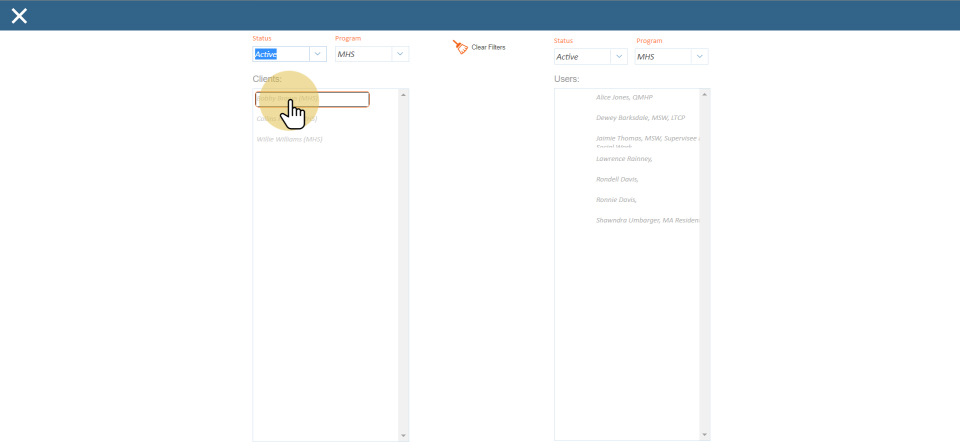This screenshot has height=442, width=960.
Task: Open the clients Program dropdown arrow
Action: pos(400,54)
